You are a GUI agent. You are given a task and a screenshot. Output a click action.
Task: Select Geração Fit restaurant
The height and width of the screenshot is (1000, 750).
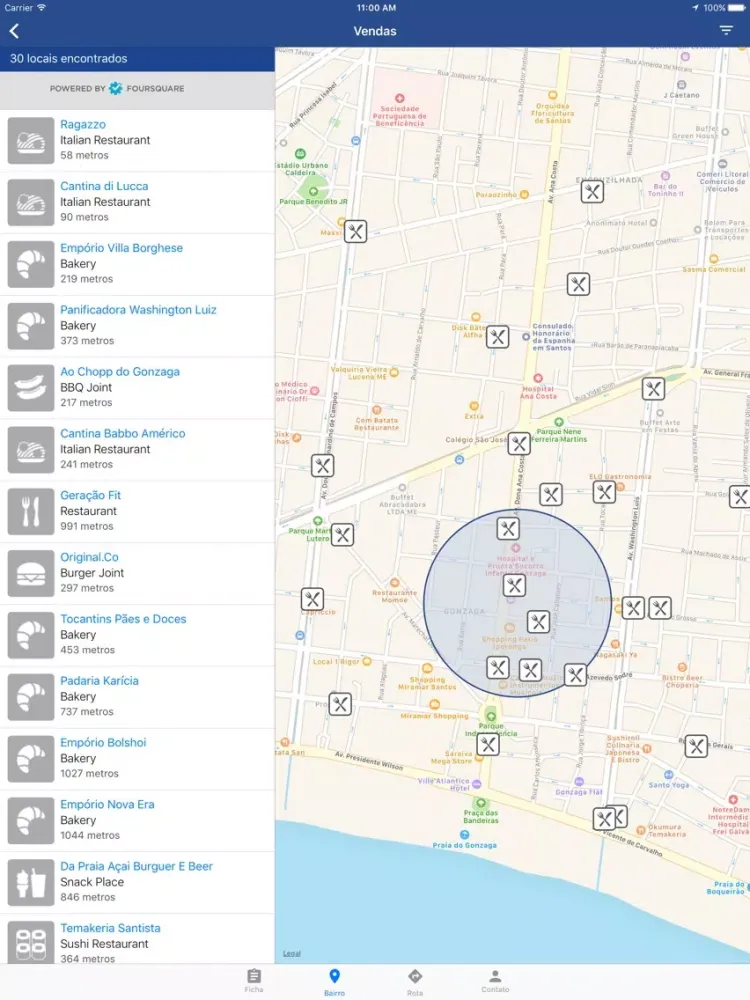coord(137,511)
